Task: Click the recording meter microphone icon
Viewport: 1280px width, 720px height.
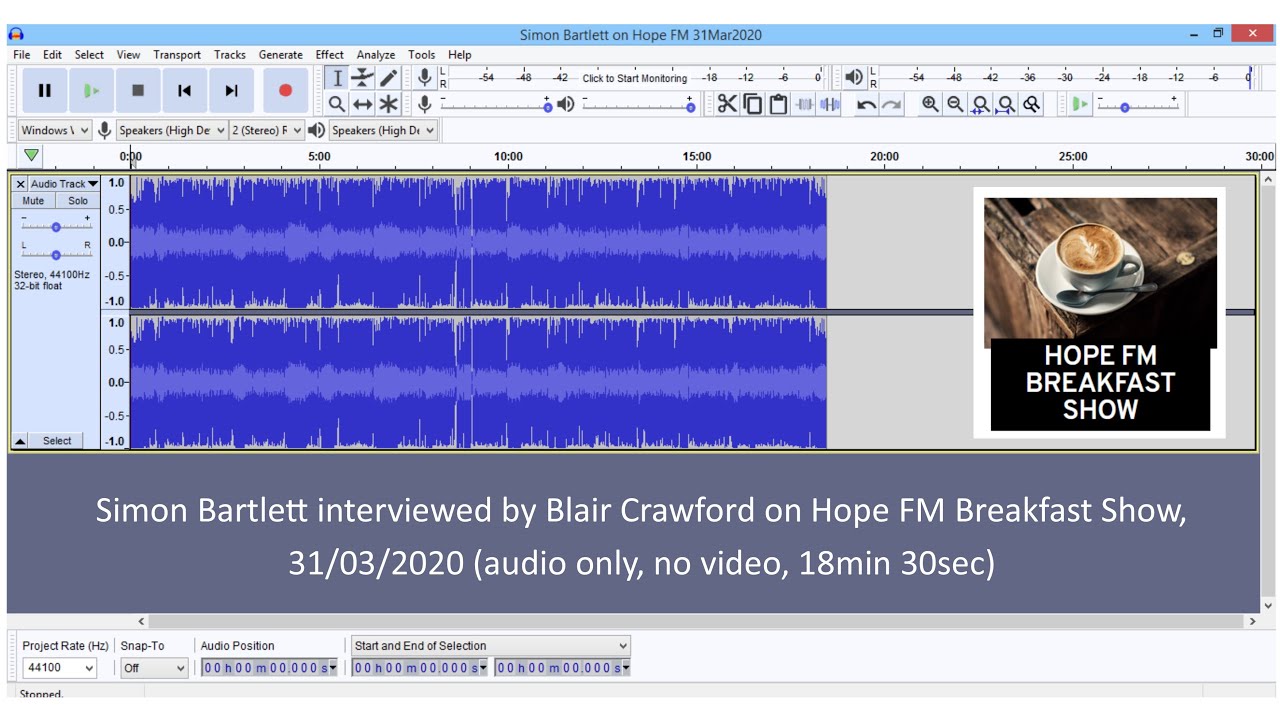Action: click(x=425, y=77)
